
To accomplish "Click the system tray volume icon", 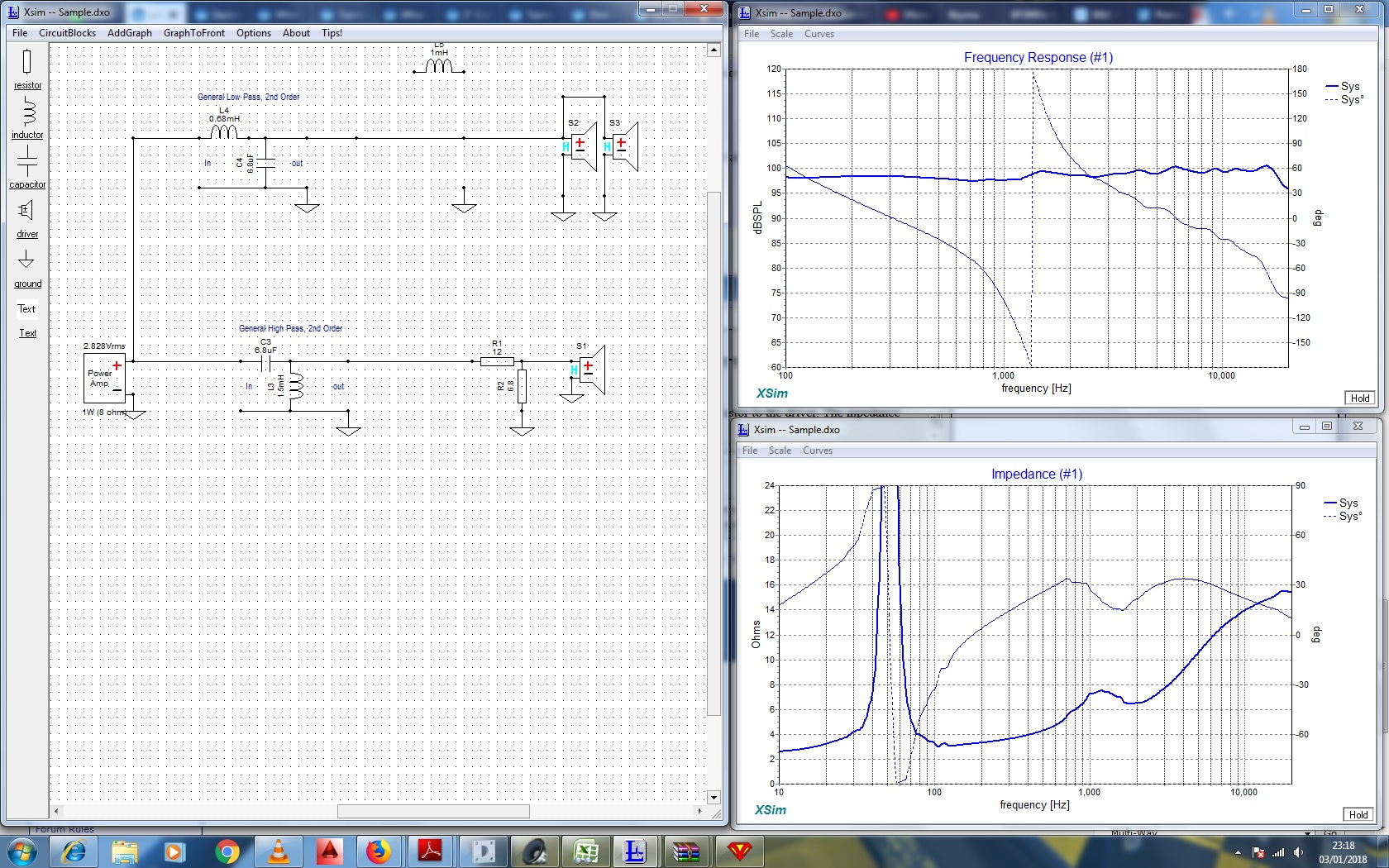I will coord(1298,852).
